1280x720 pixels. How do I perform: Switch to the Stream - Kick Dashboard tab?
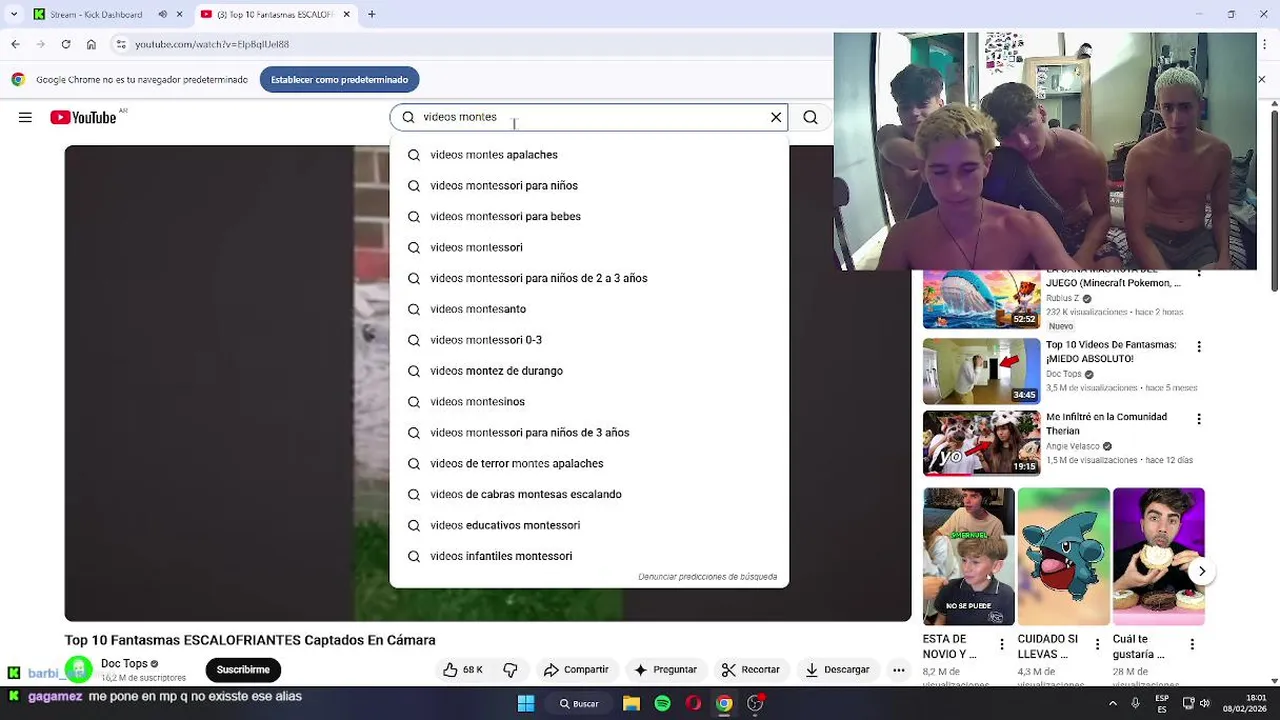(95, 14)
